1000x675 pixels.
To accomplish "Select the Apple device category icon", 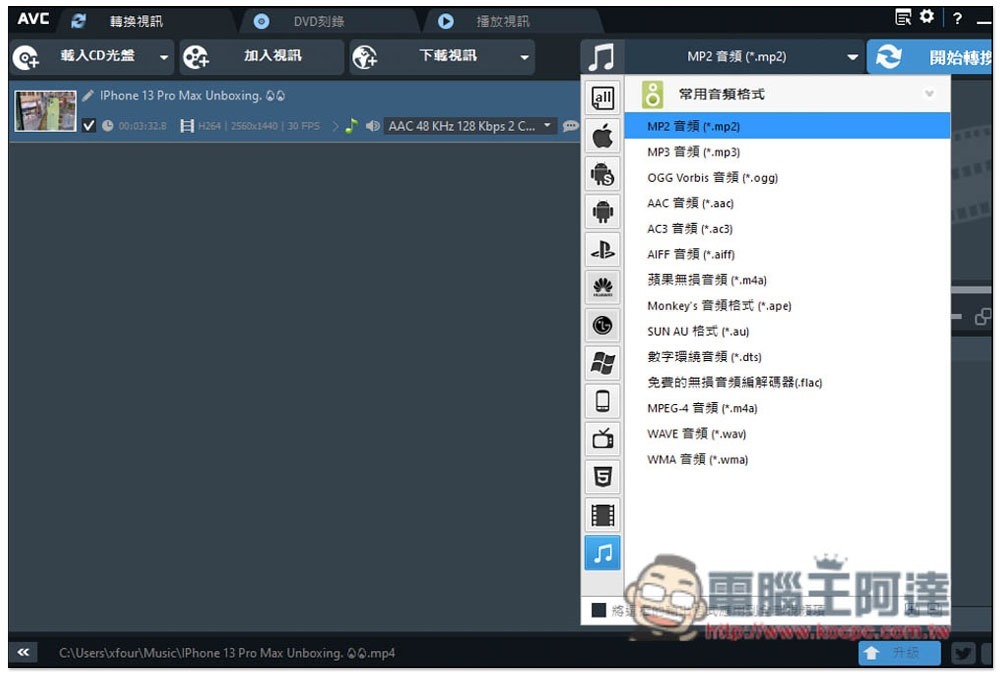I will (602, 136).
